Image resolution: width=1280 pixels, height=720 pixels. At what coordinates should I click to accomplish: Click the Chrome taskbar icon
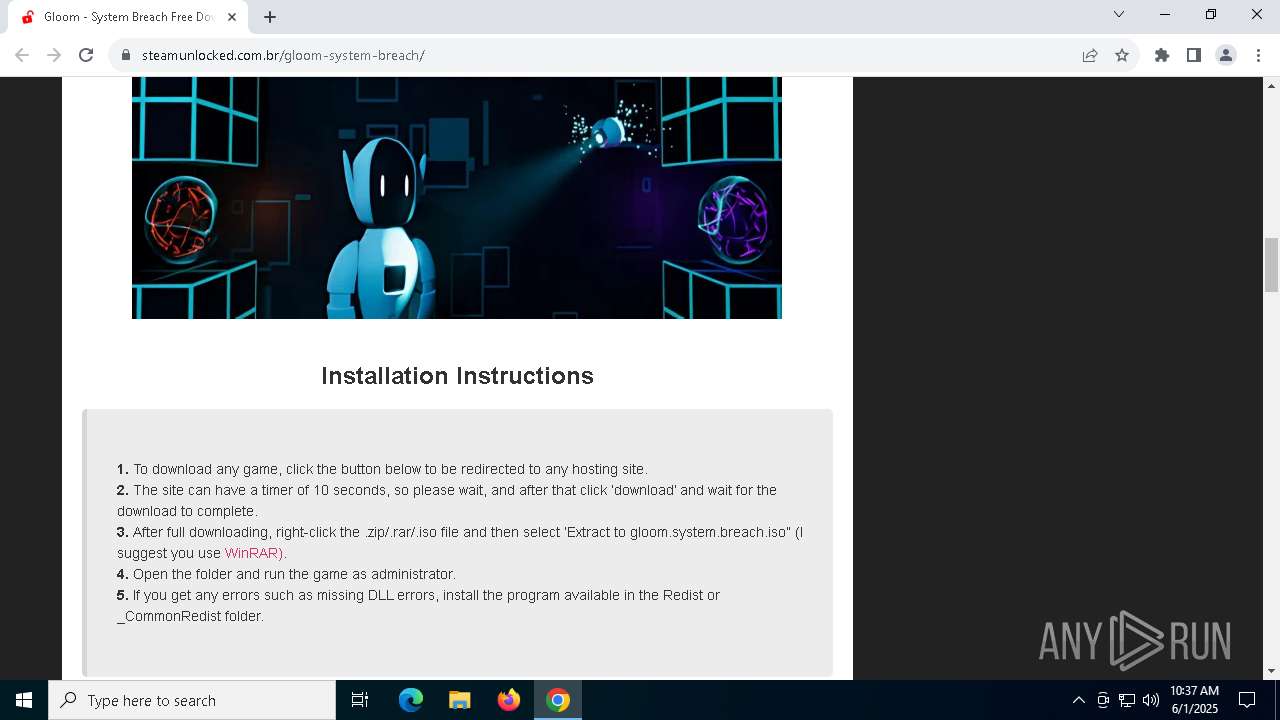(558, 700)
